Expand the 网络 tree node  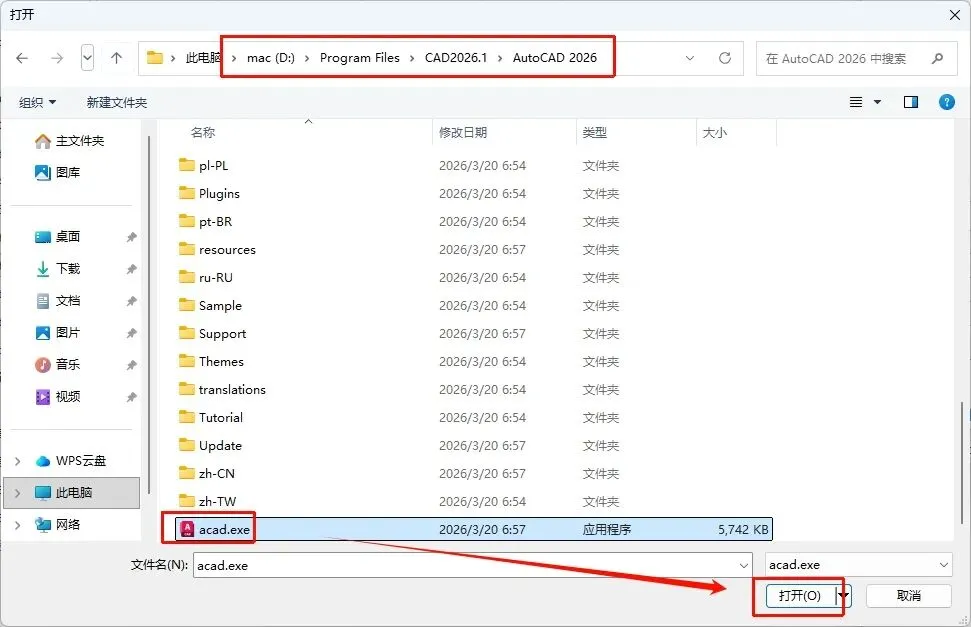click(x=17, y=525)
